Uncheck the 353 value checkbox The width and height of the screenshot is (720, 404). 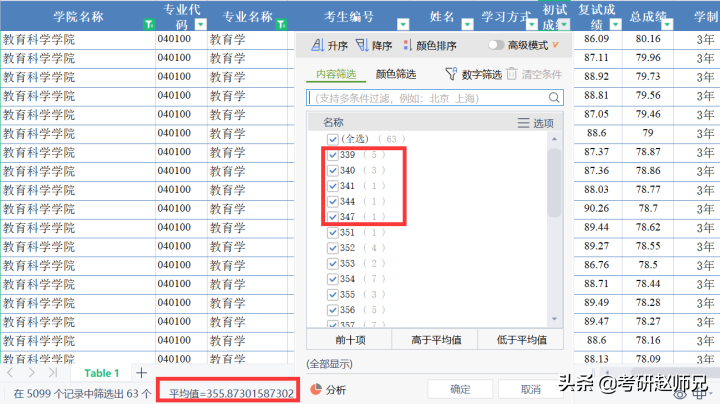333,264
